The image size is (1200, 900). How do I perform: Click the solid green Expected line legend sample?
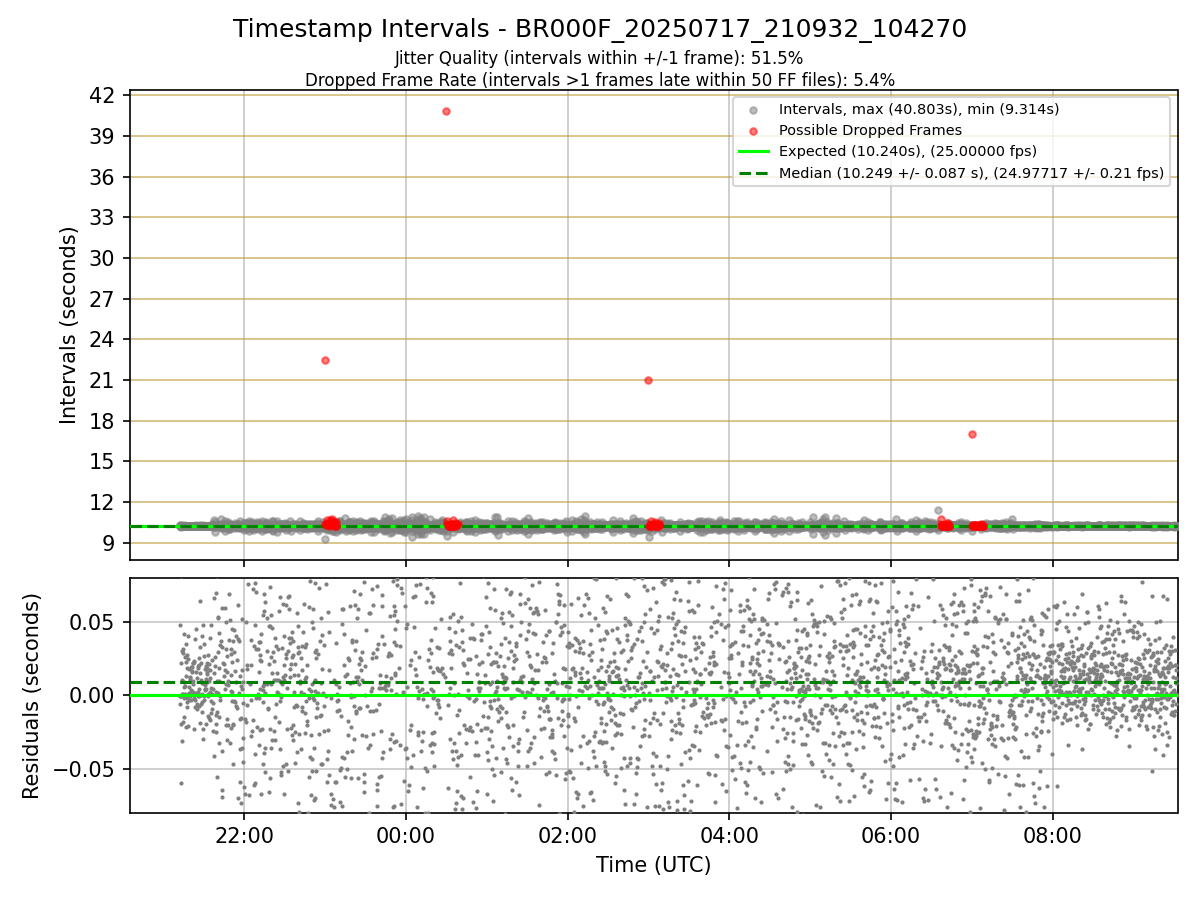(754, 152)
